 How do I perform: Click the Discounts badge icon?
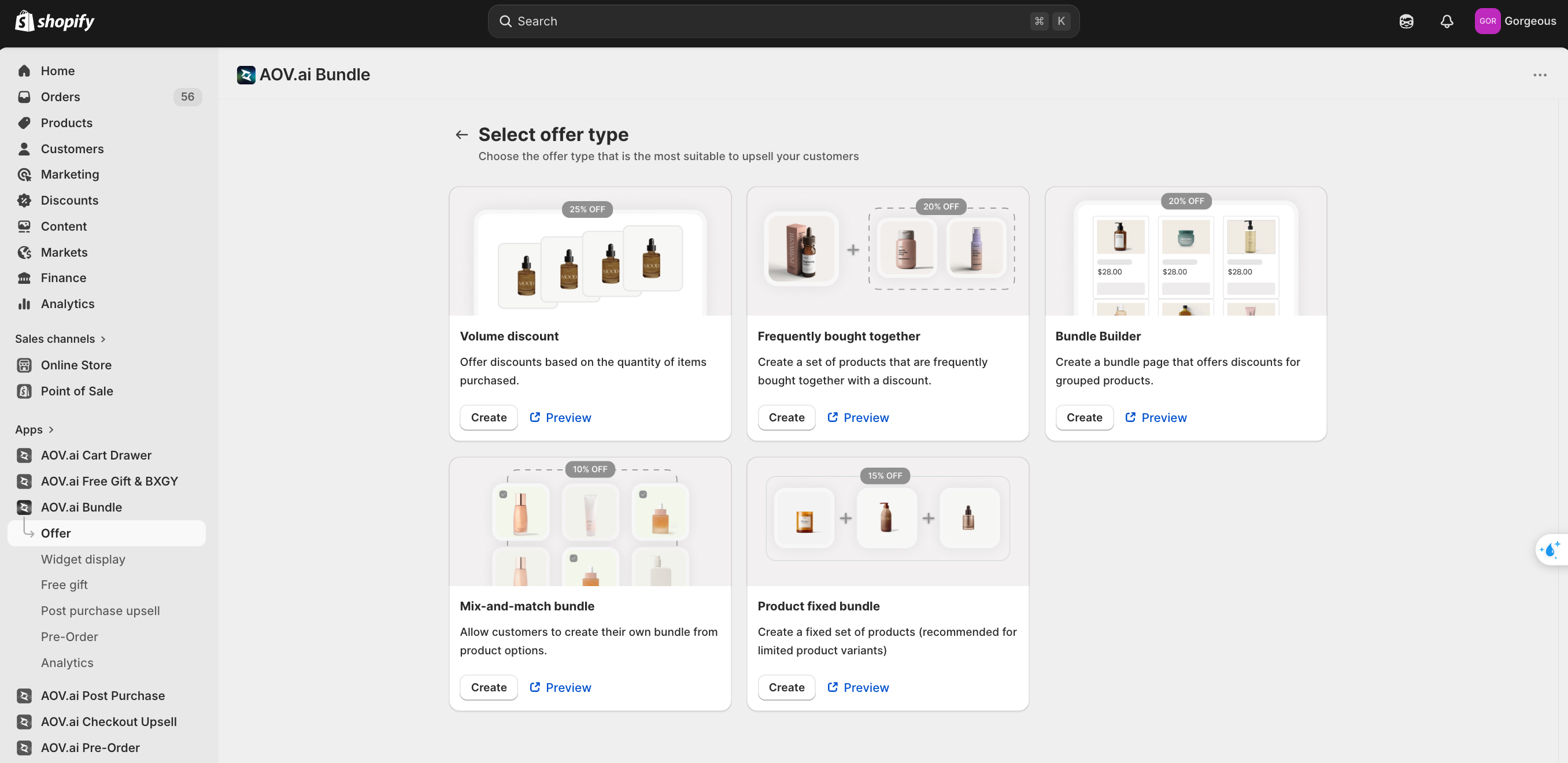tap(24, 201)
